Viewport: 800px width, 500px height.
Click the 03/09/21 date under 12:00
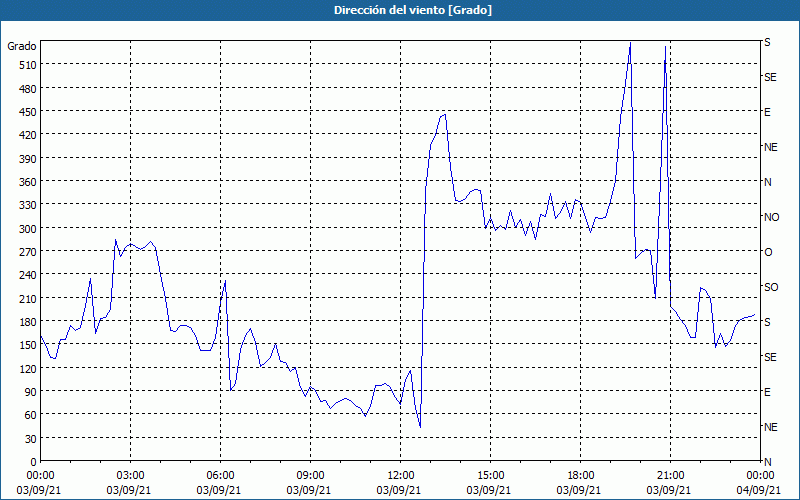[399, 490]
